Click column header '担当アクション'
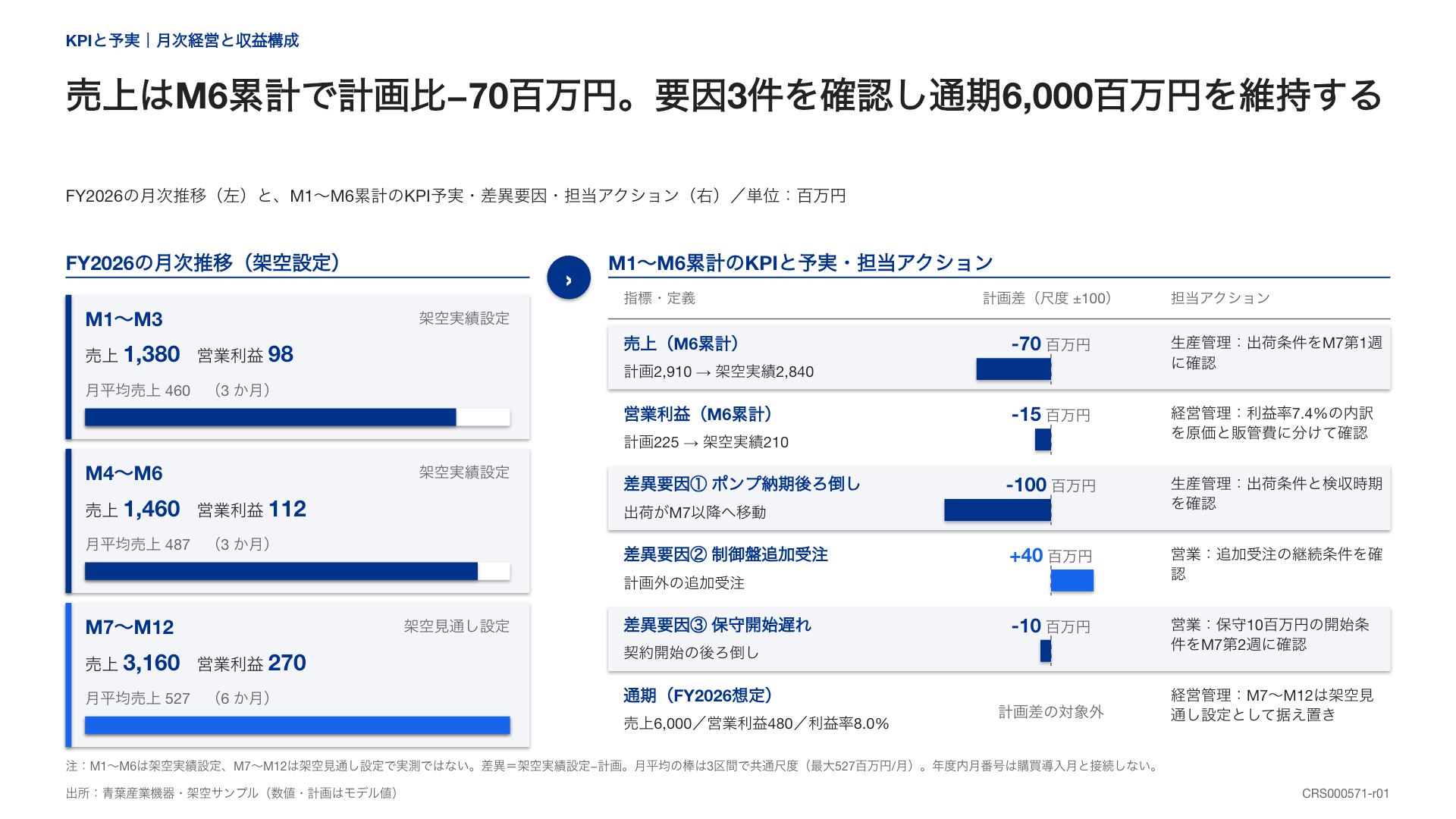The image size is (1456, 819). point(1220,298)
